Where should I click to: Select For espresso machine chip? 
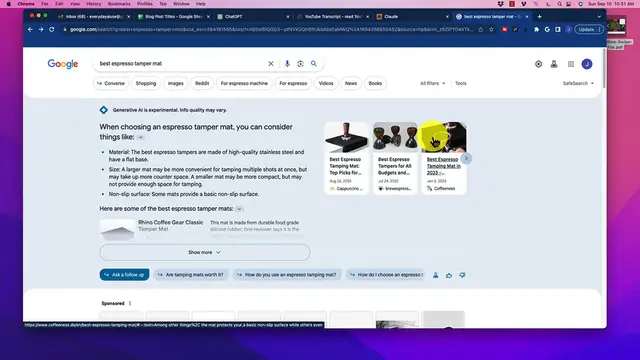tap(244, 83)
